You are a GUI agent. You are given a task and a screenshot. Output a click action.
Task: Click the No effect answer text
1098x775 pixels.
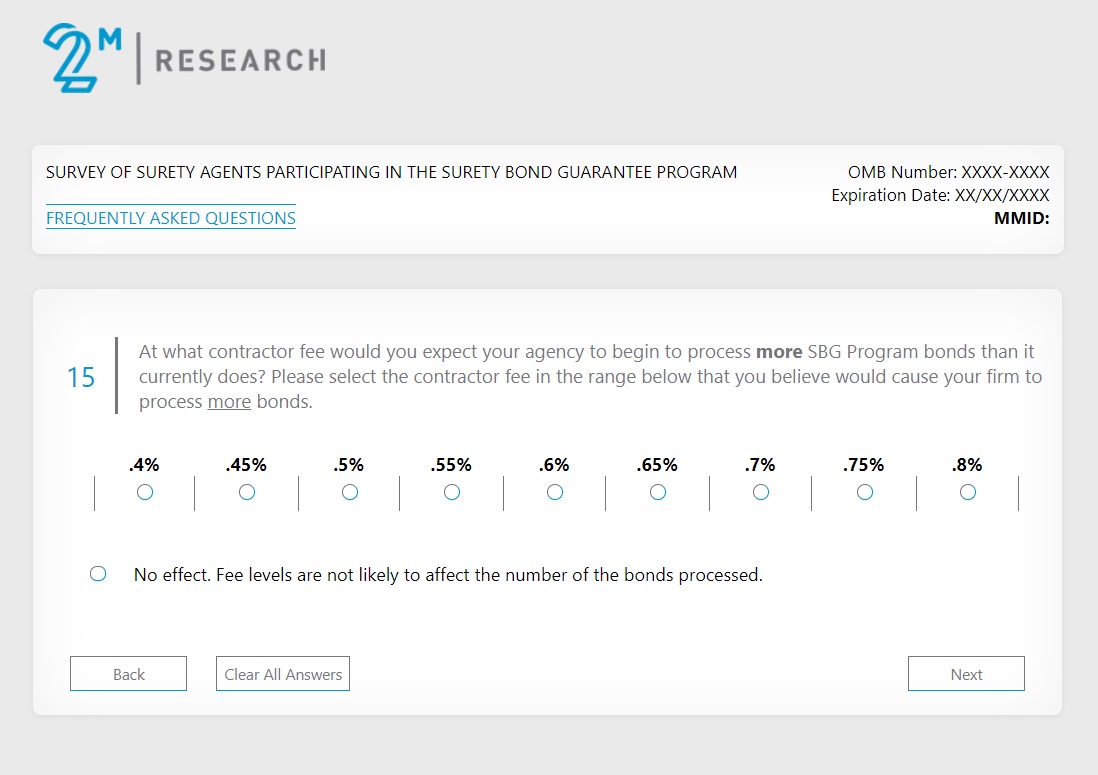click(x=448, y=575)
